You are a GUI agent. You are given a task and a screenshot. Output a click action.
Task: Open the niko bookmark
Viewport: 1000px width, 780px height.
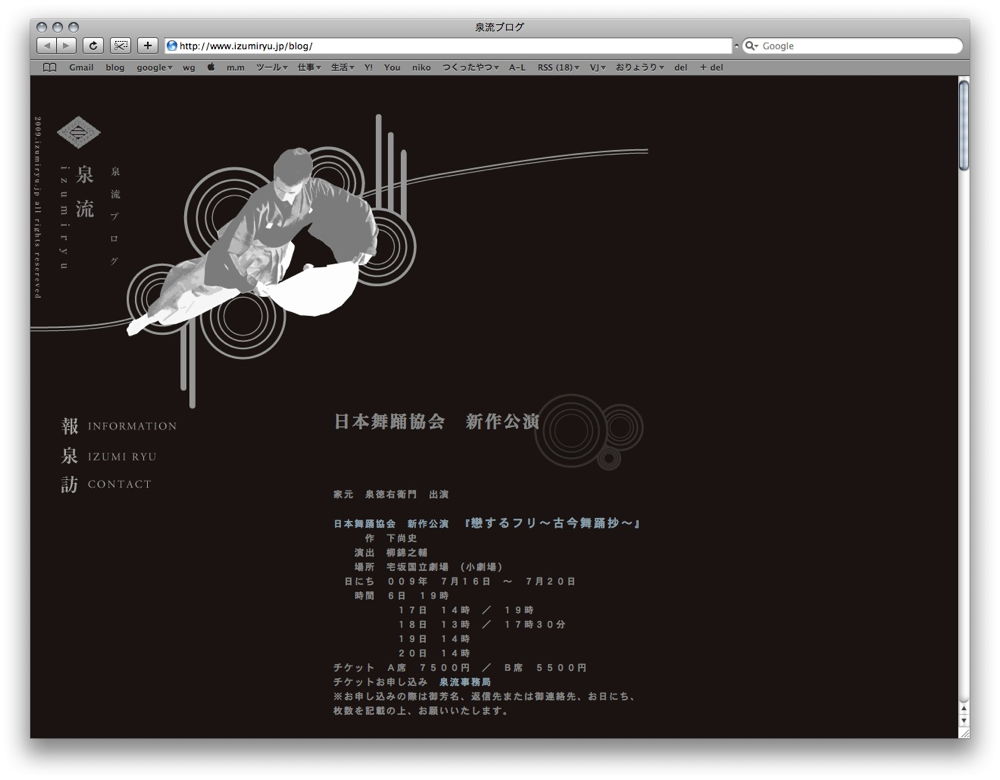point(421,68)
